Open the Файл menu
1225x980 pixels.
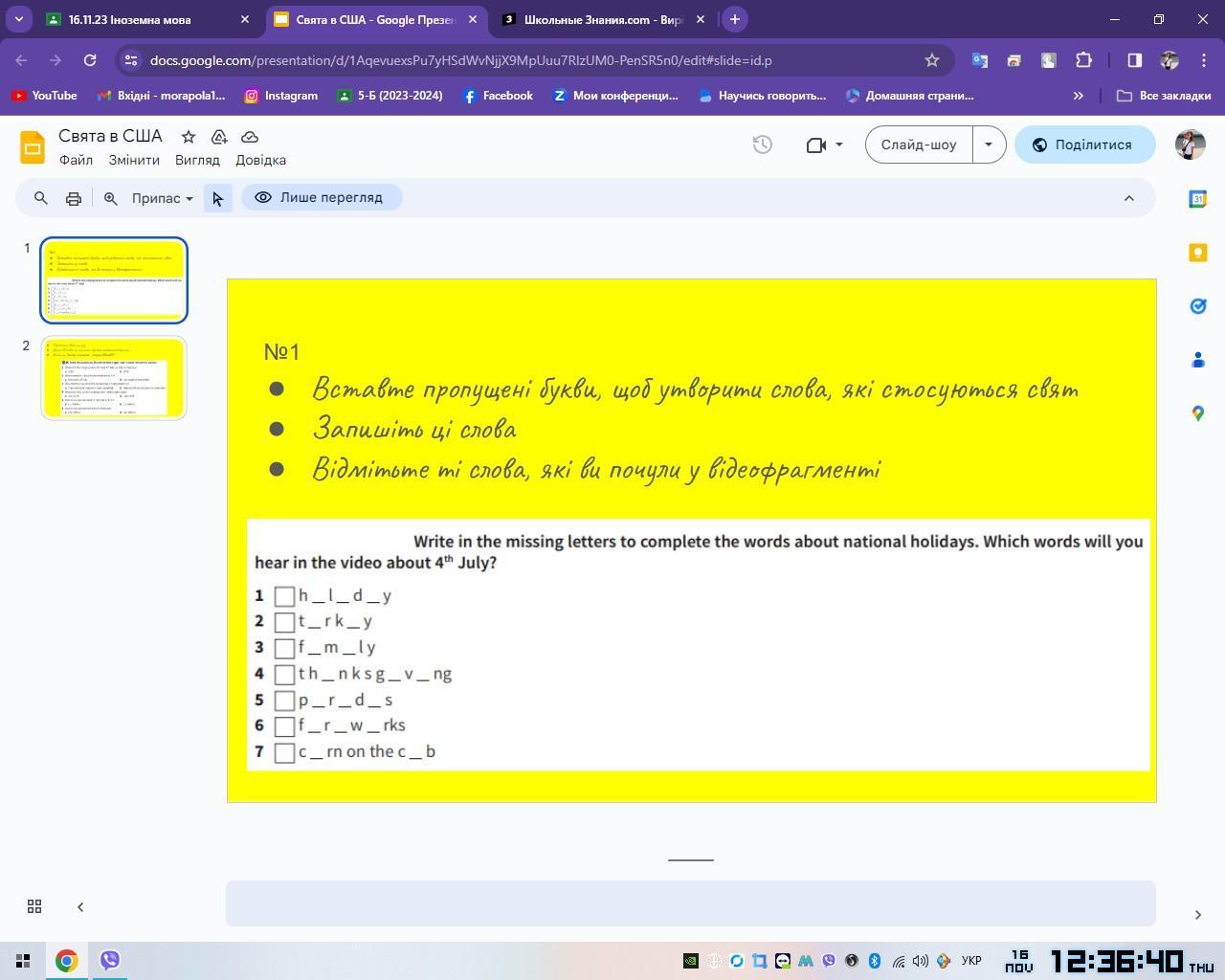76,160
